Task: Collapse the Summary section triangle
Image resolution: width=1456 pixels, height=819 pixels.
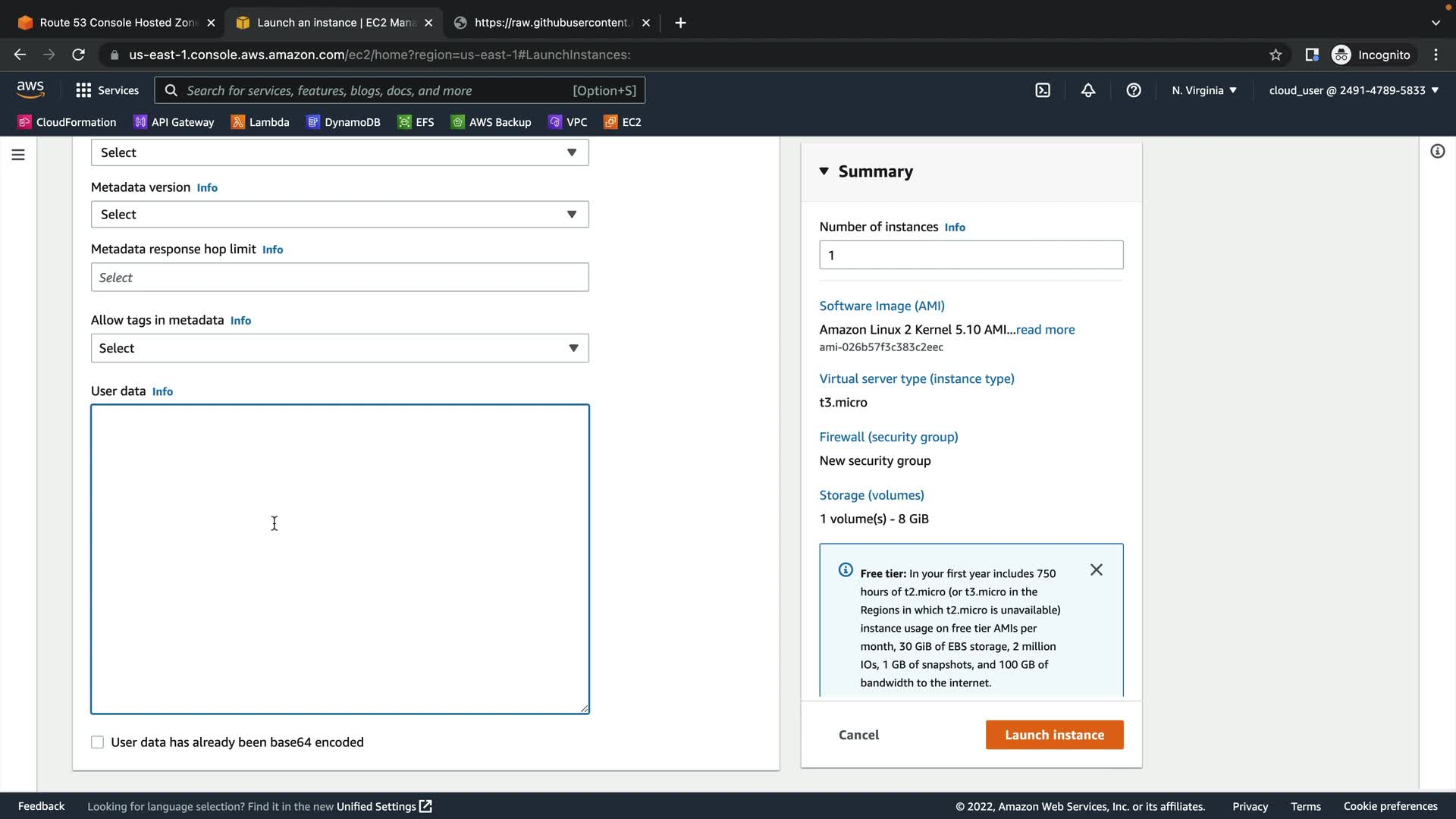Action: (x=824, y=171)
